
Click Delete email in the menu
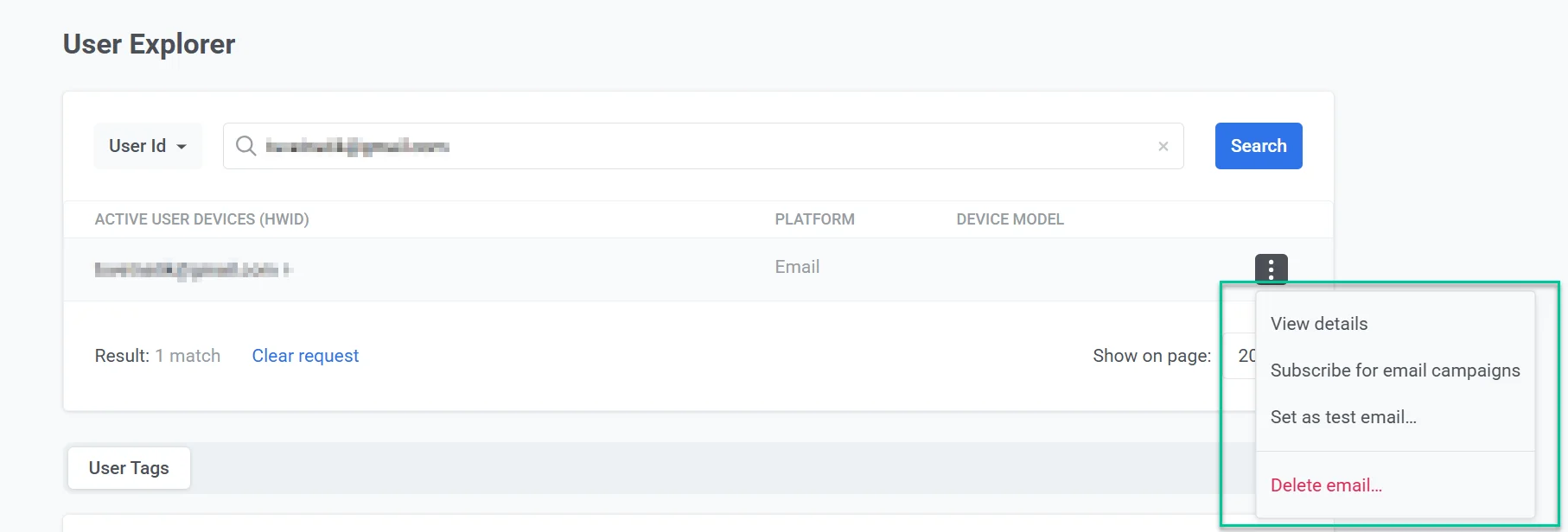[1326, 485]
